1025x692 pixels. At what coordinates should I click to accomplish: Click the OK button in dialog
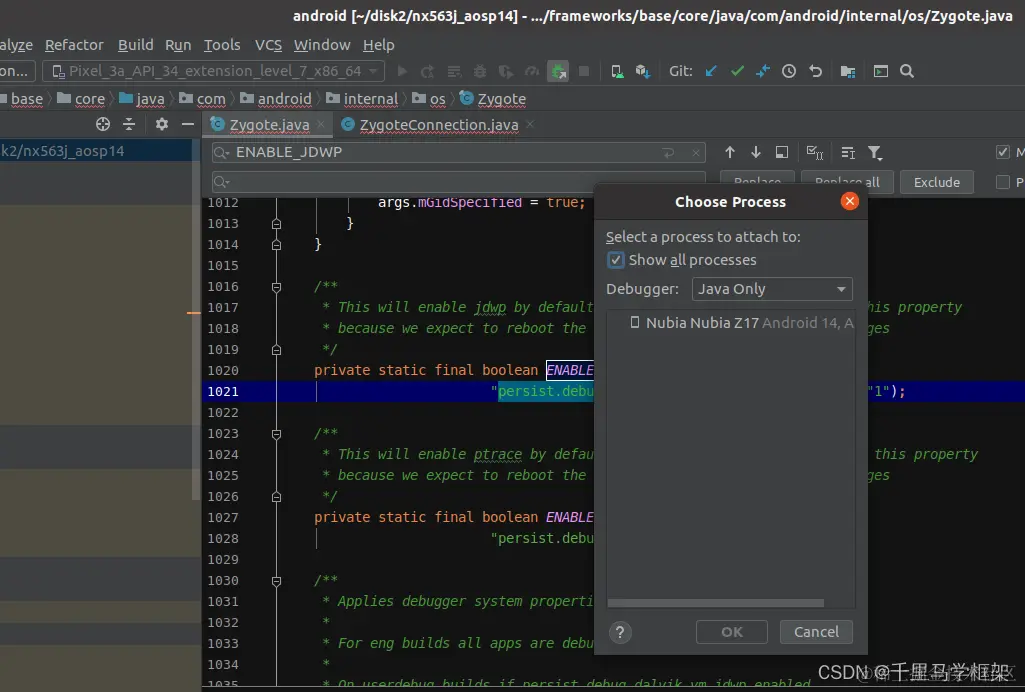click(731, 632)
